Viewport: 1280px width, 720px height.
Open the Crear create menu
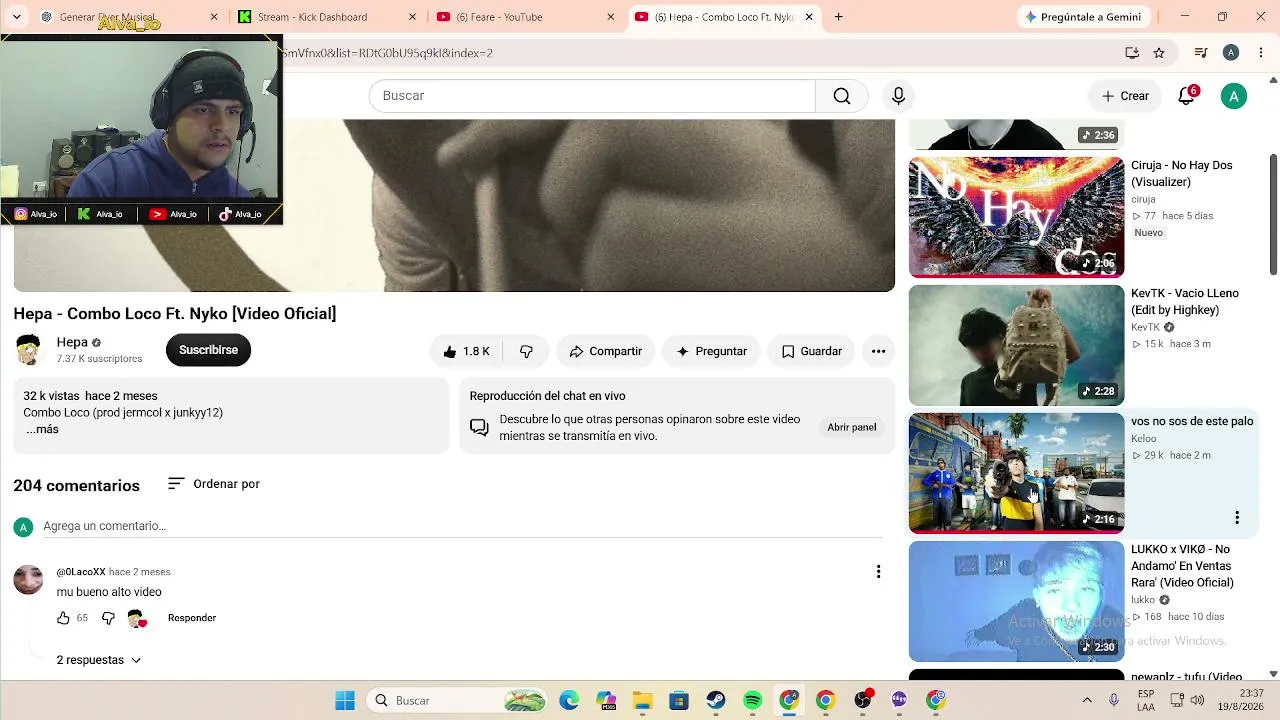pos(1125,96)
